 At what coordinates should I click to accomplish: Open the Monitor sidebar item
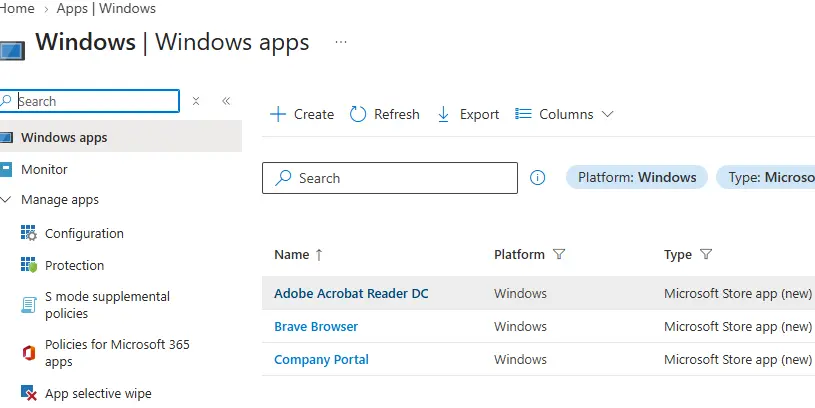44,169
